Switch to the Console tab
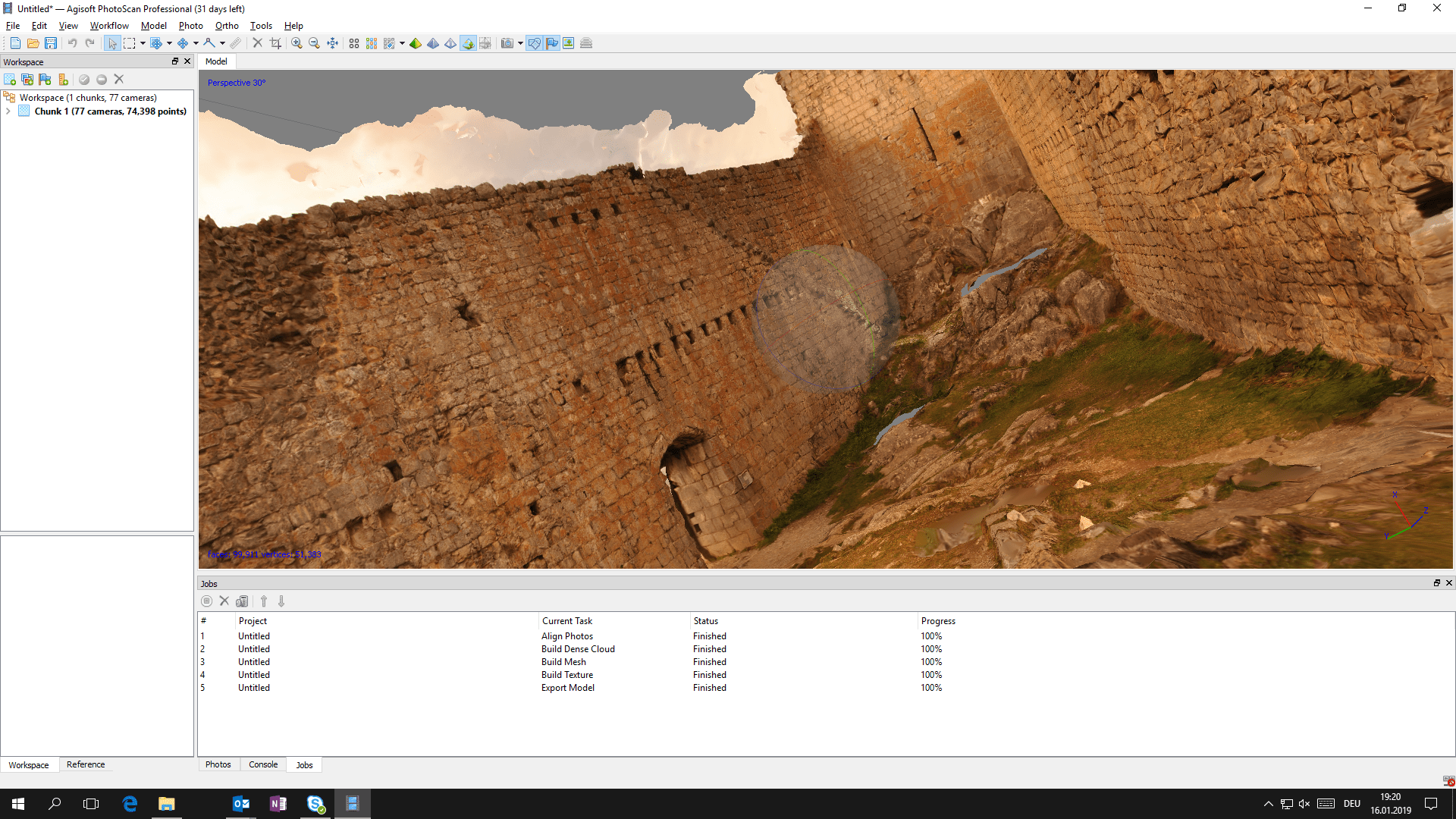This screenshot has width=1456, height=819. (x=263, y=764)
